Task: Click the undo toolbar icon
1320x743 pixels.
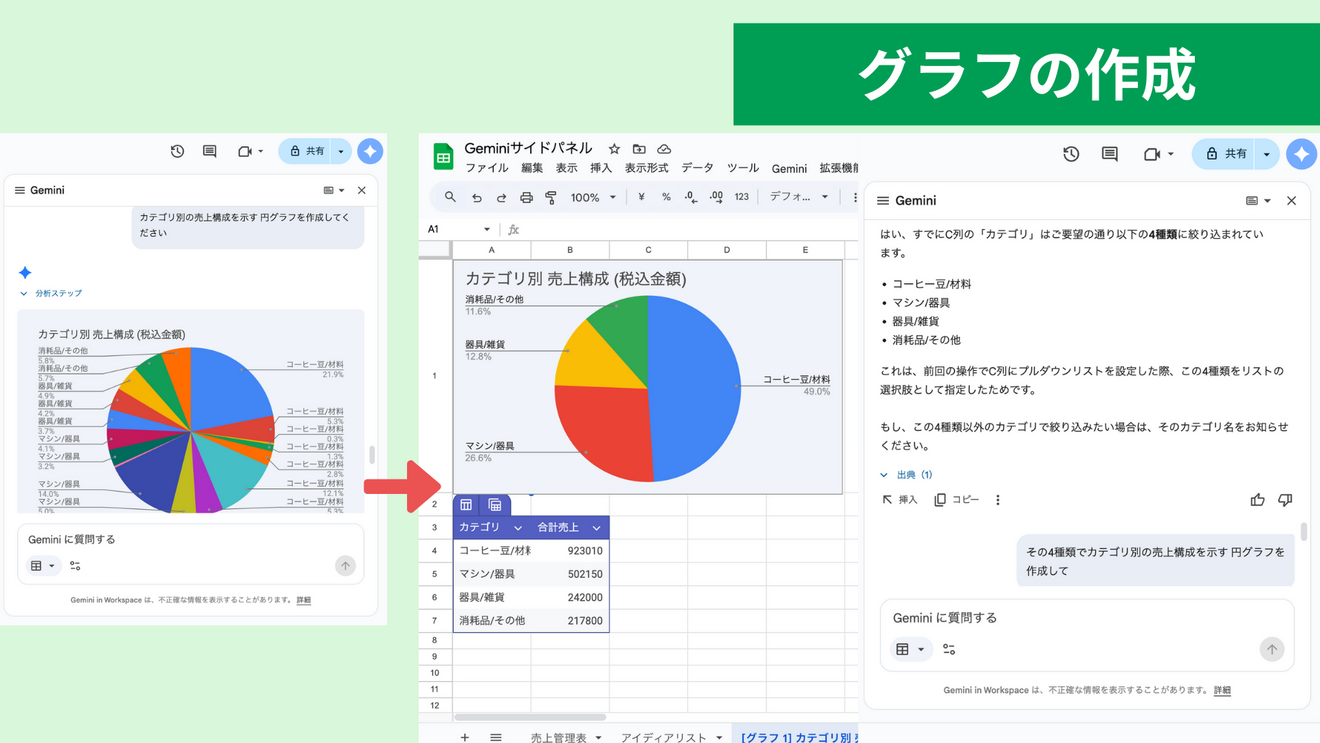Action: (x=477, y=198)
